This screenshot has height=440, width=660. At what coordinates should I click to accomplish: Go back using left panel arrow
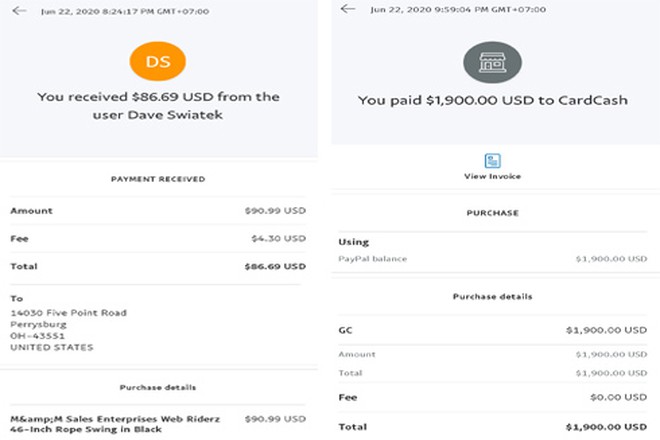point(19,11)
